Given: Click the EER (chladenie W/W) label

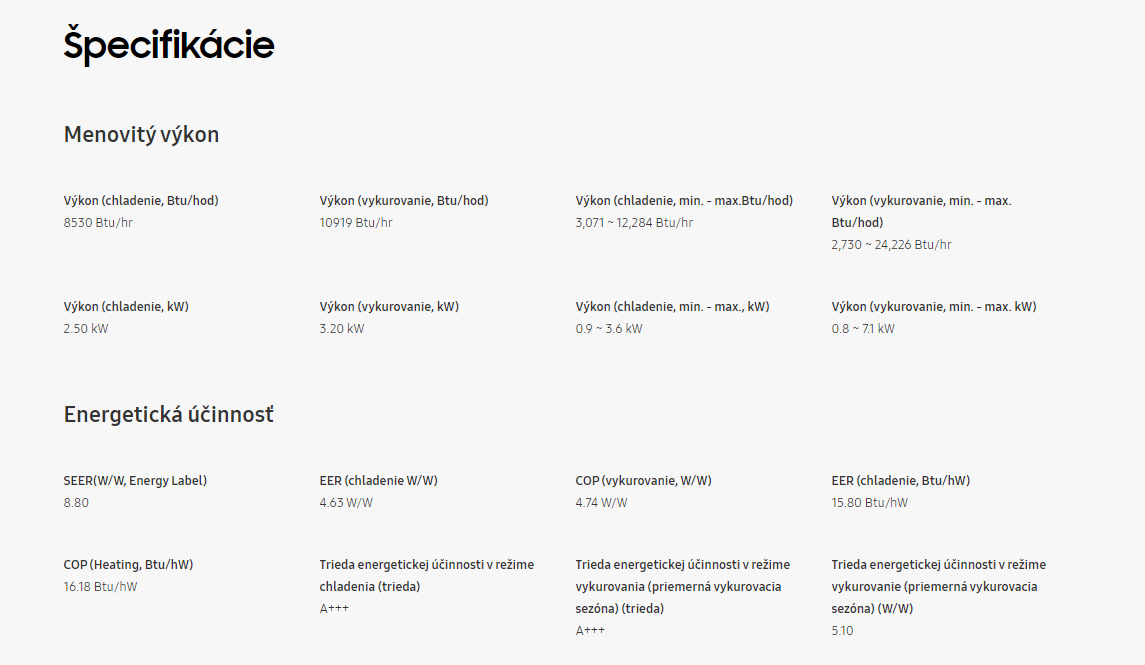Looking at the screenshot, I should (378, 480).
